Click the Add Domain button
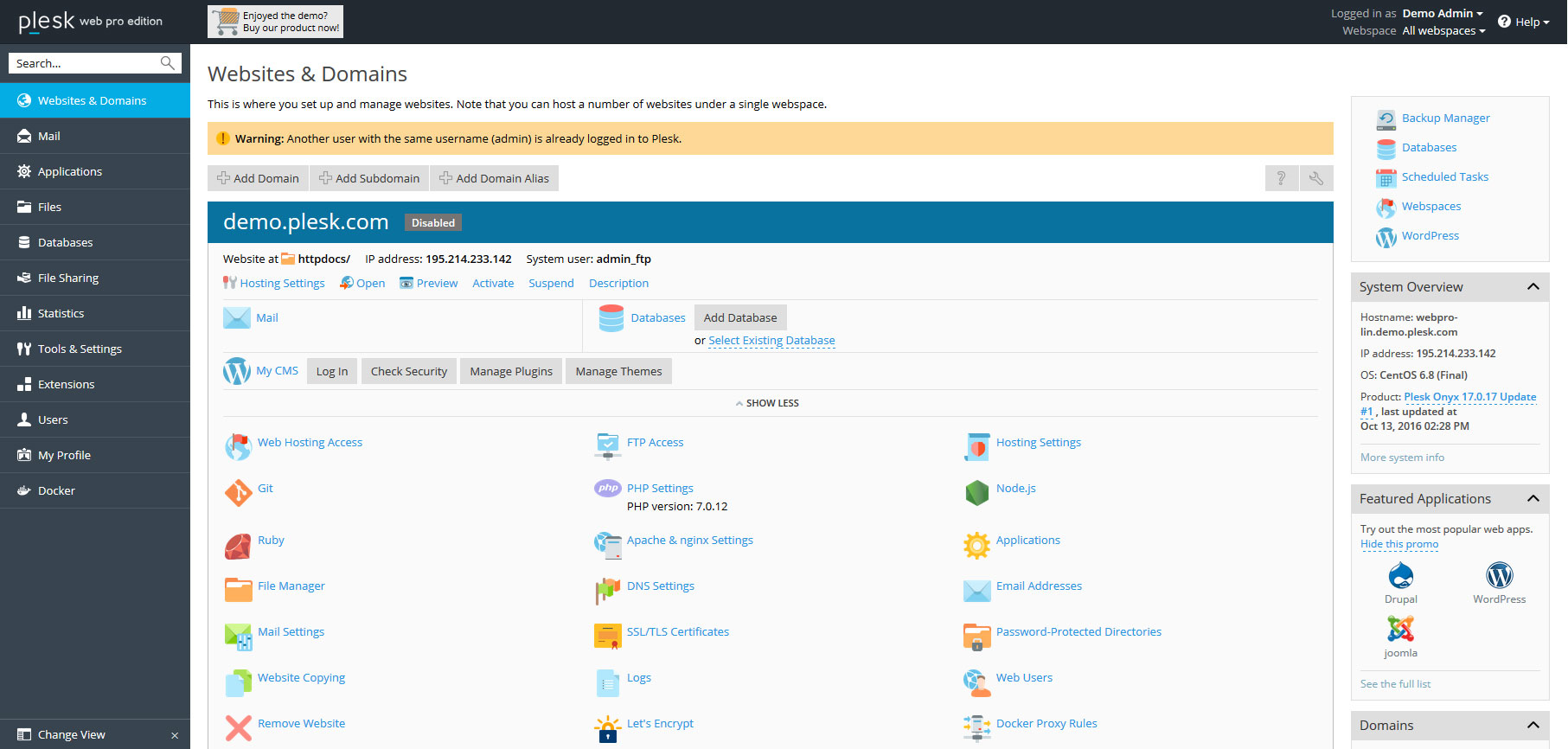This screenshot has height=749, width=1568. pos(258,178)
